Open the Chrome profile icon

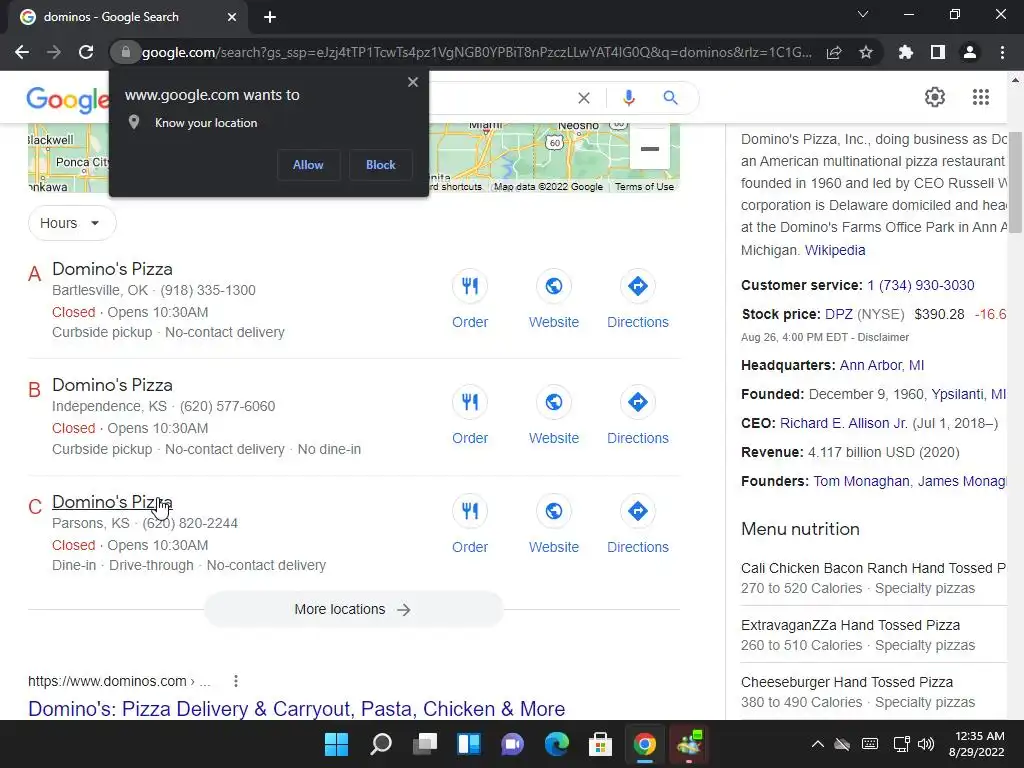(x=970, y=52)
